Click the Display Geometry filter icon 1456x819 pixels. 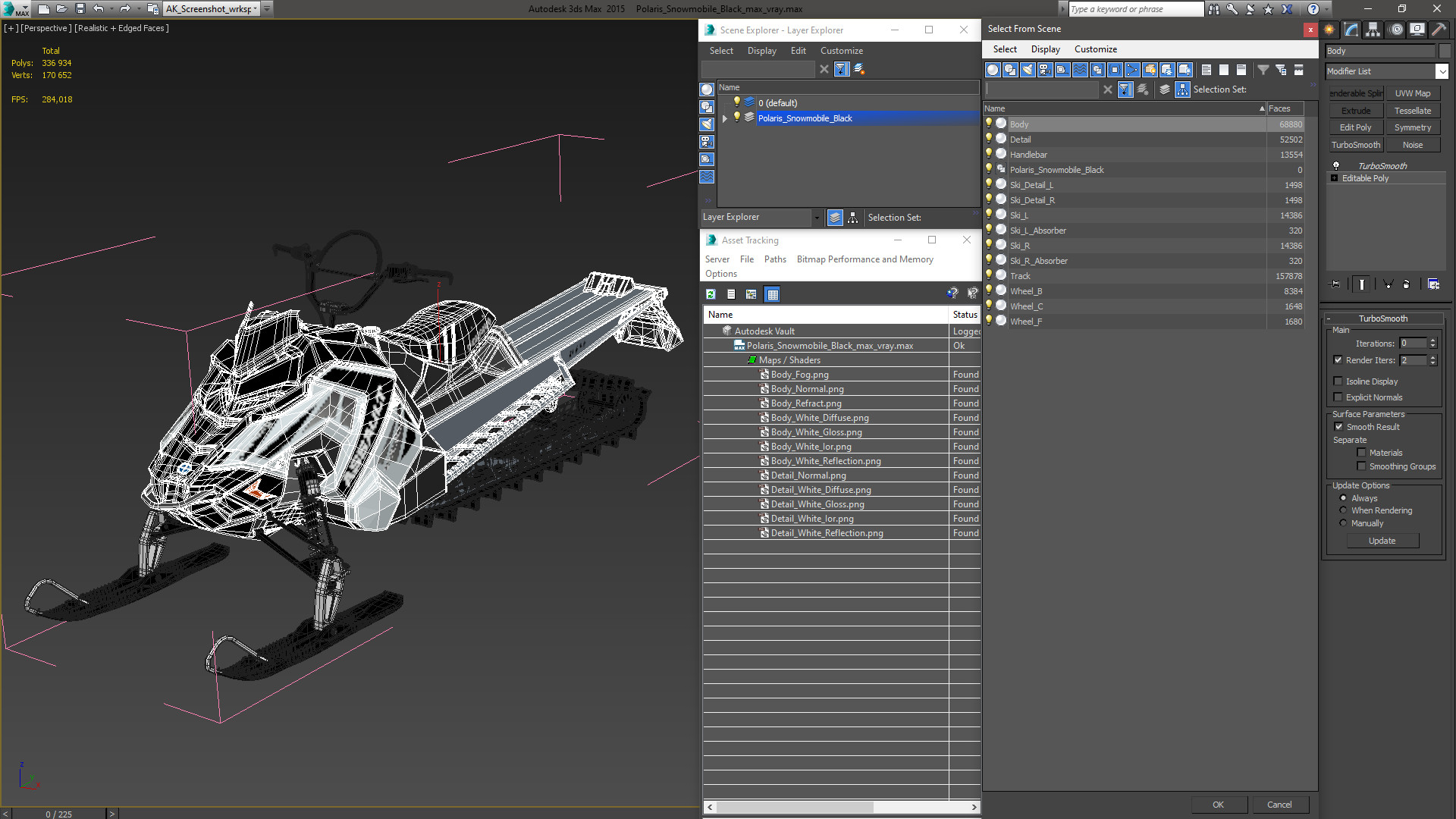[993, 70]
